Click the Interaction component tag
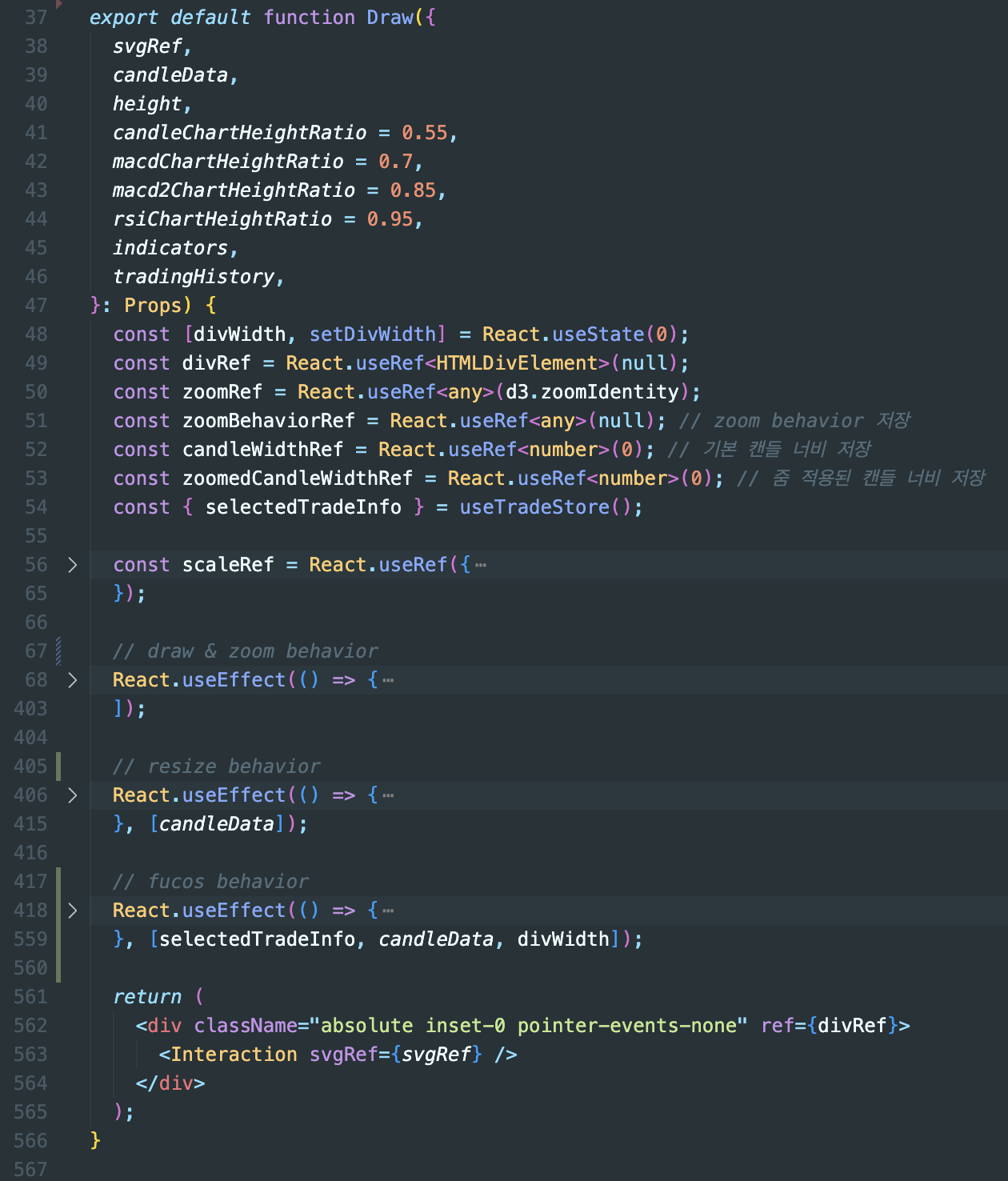Viewport: 1008px width, 1181px height. point(234,1055)
